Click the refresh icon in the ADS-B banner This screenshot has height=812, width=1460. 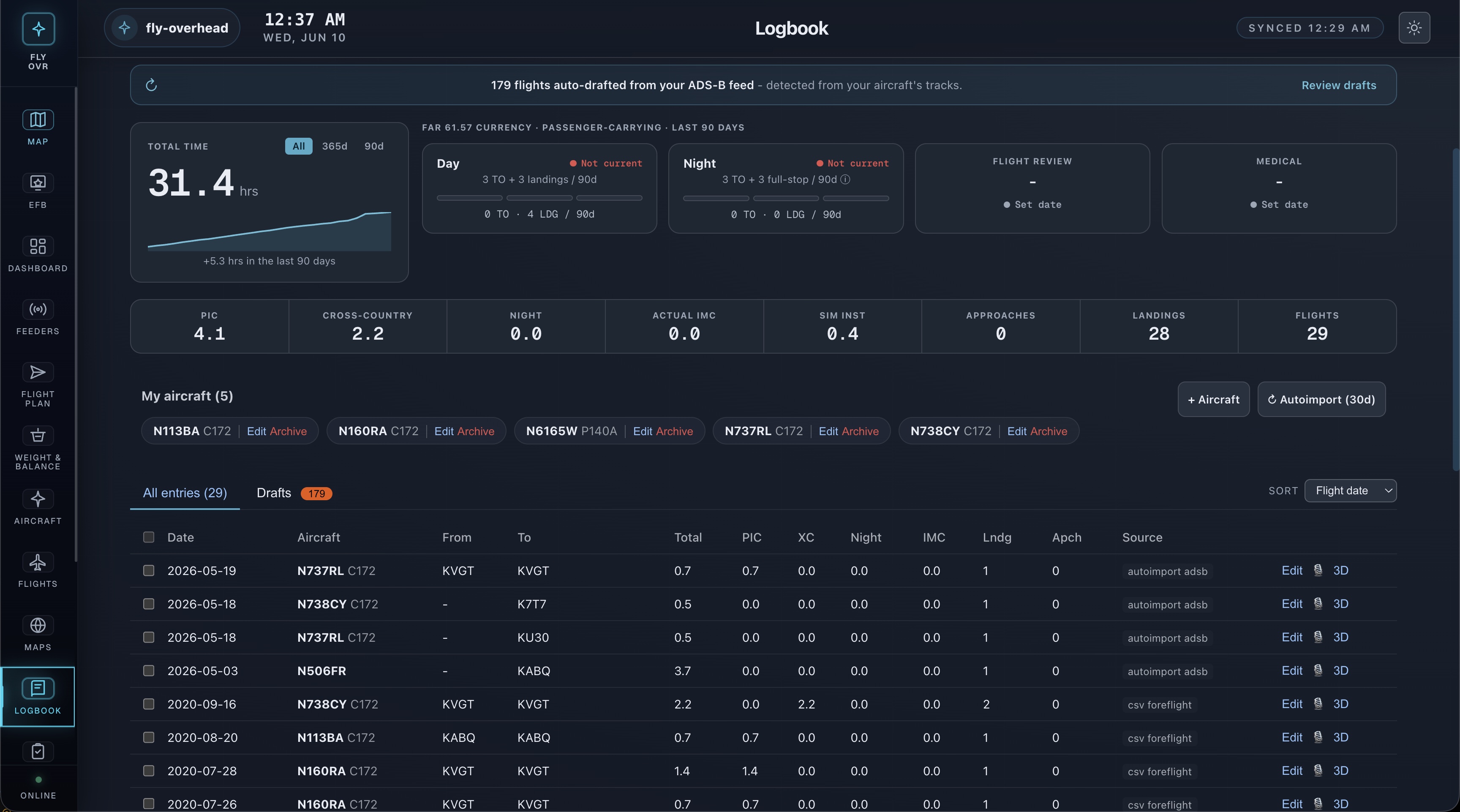pyautogui.click(x=151, y=85)
